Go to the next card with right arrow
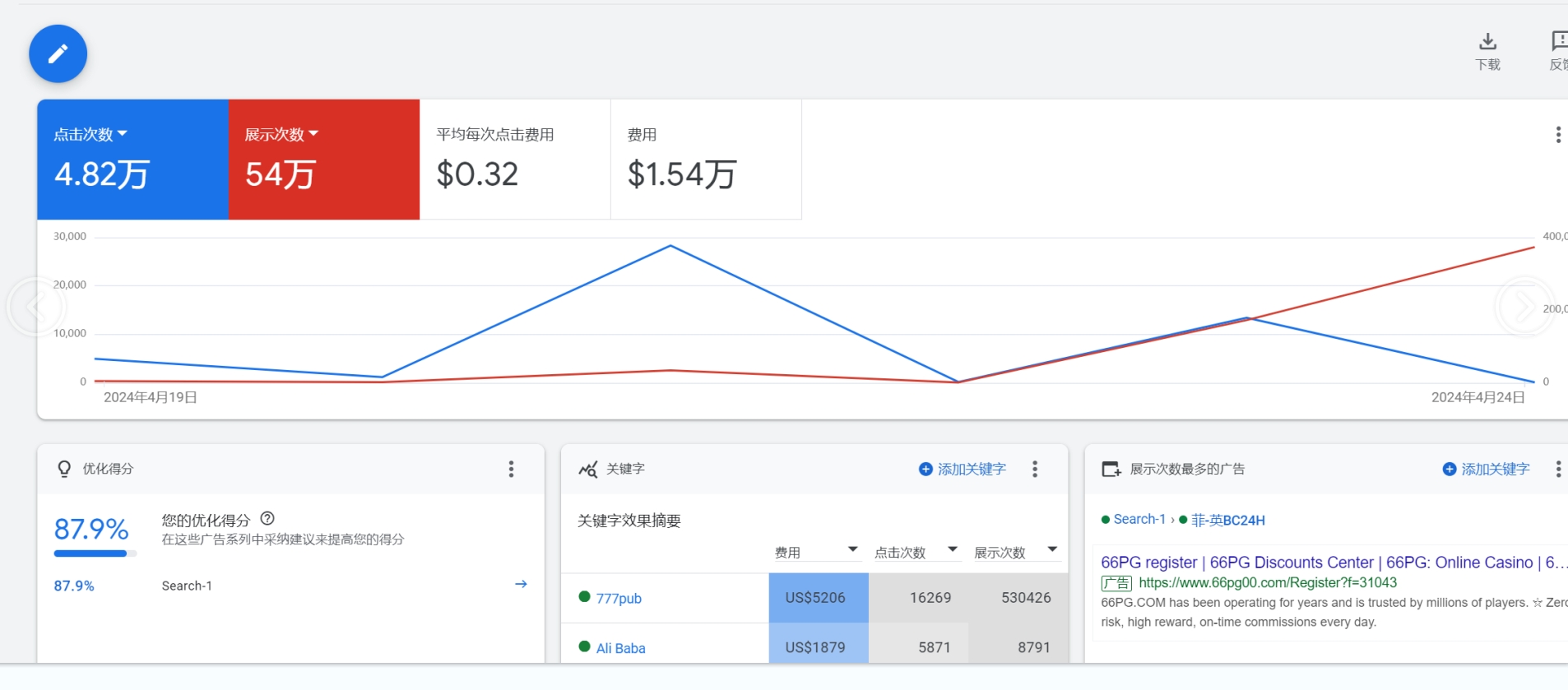This screenshot has width=1568, height=690. click(1524, 307)
